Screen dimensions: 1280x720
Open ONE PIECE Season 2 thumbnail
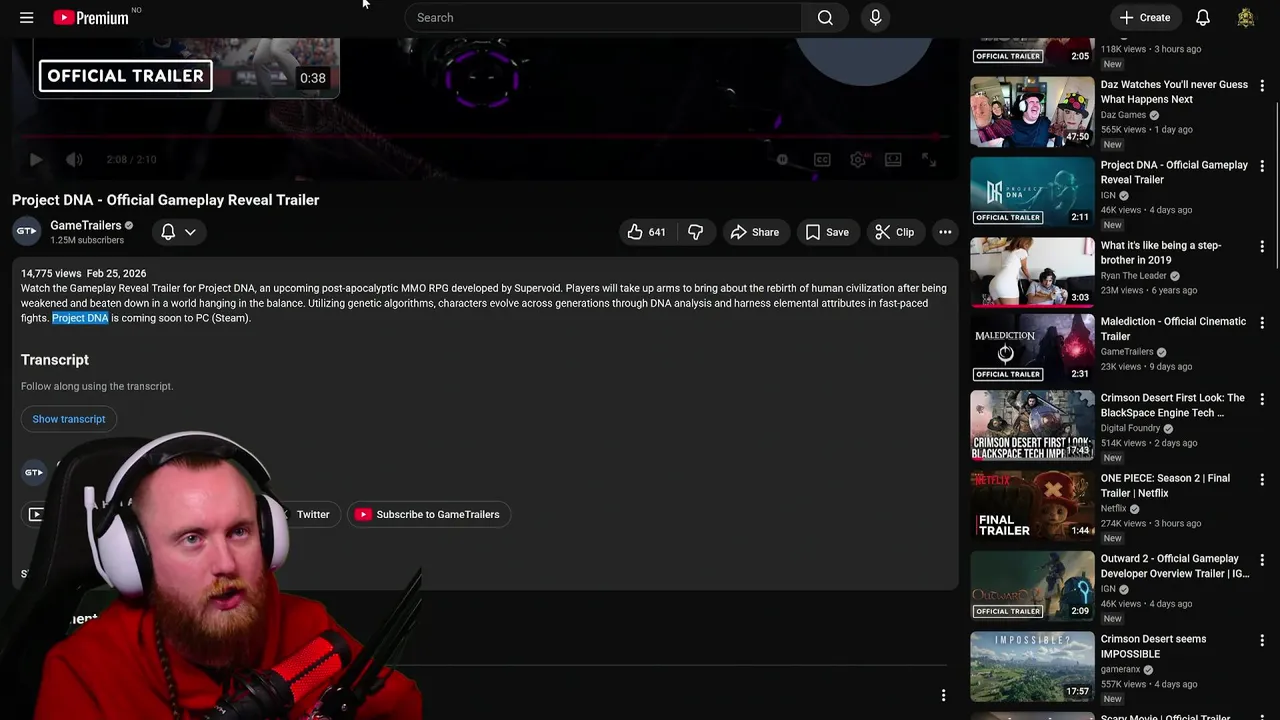tap(1032, 505)
